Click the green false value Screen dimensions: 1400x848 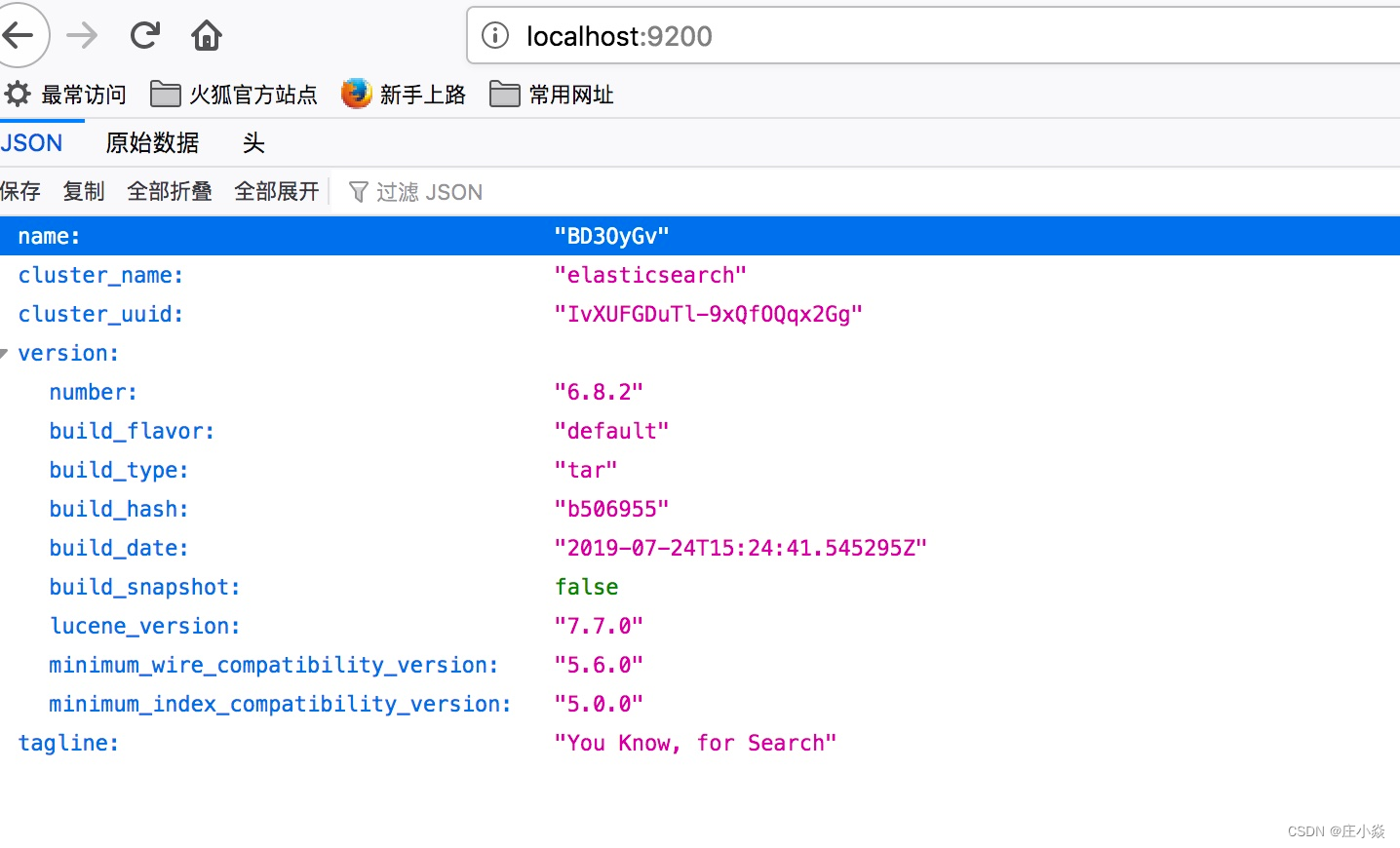(x=587, y=587)
